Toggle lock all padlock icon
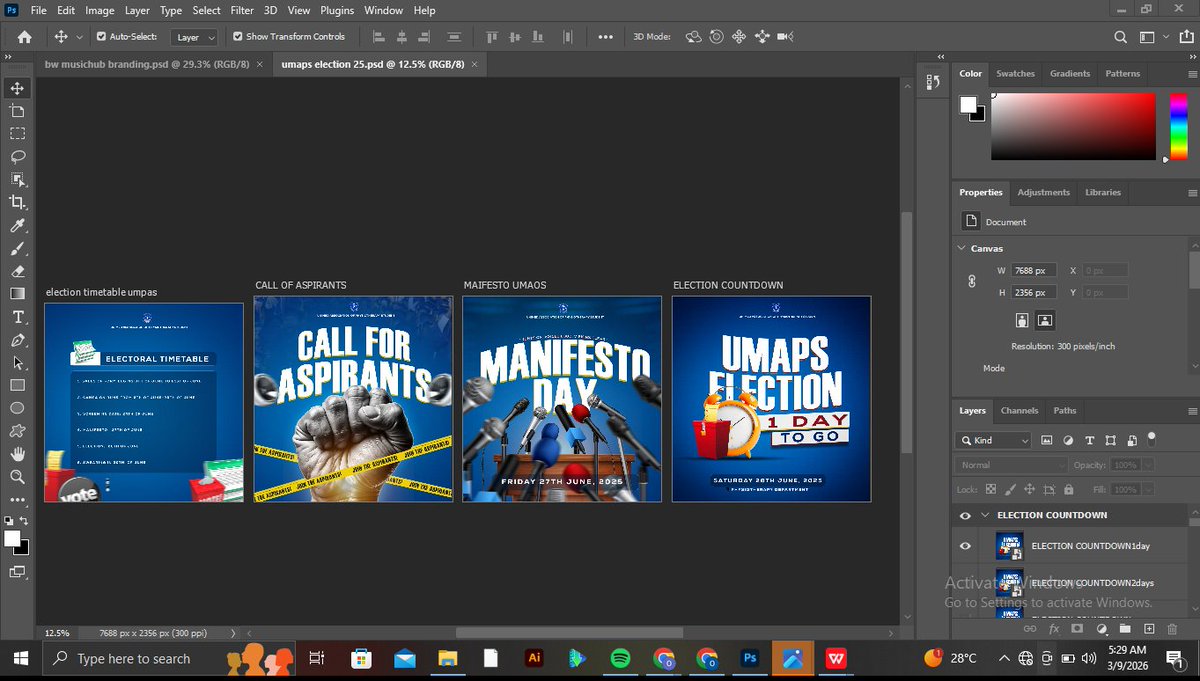The height and width of the screenshot is (681, 1200). point(1069,490)
